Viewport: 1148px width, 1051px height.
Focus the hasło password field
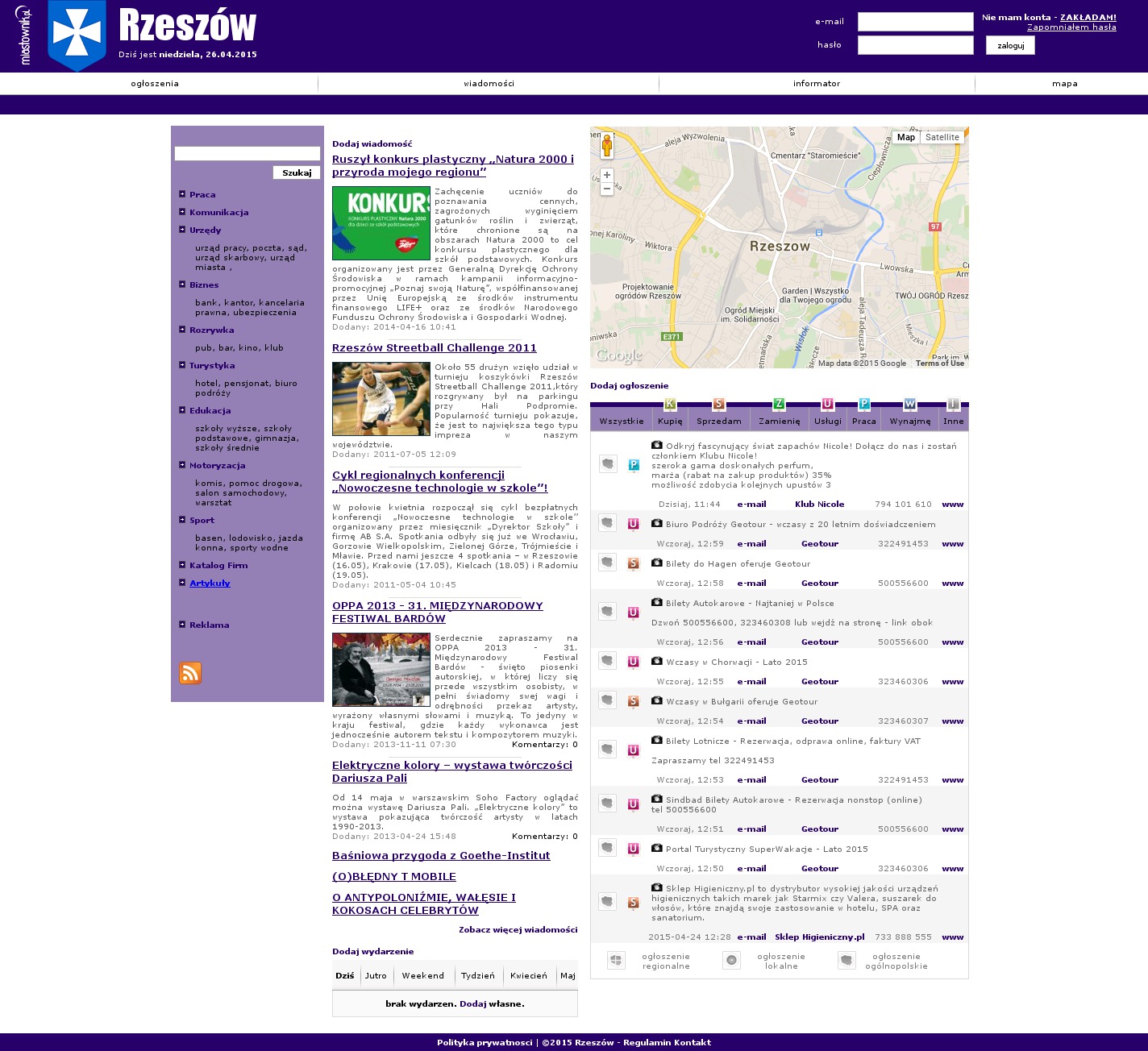(916, 45)
